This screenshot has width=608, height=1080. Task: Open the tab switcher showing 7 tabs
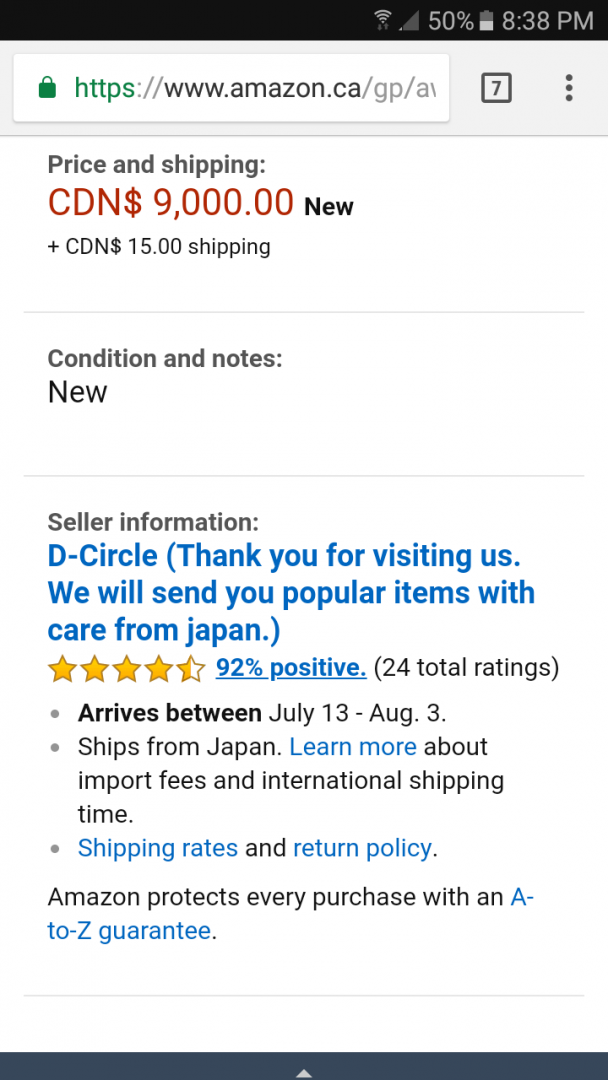[496, 88]
